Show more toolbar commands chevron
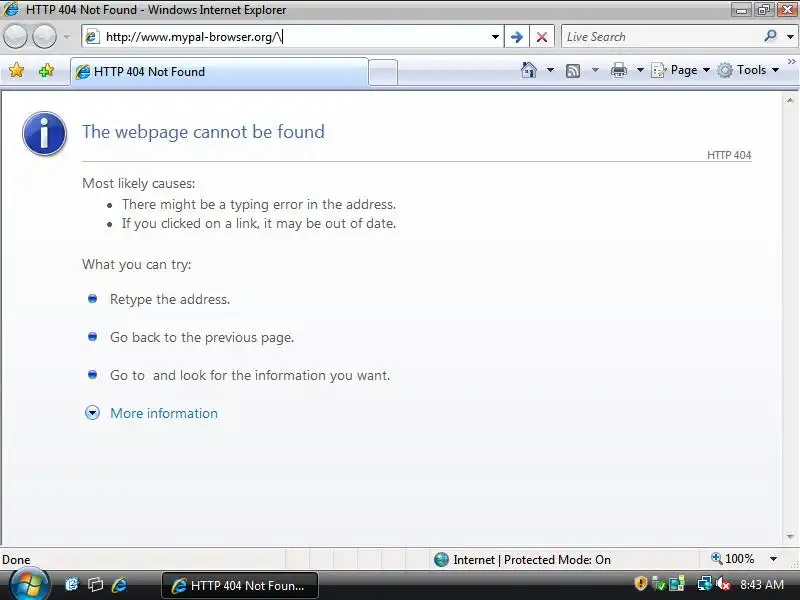 click(791, 61)
